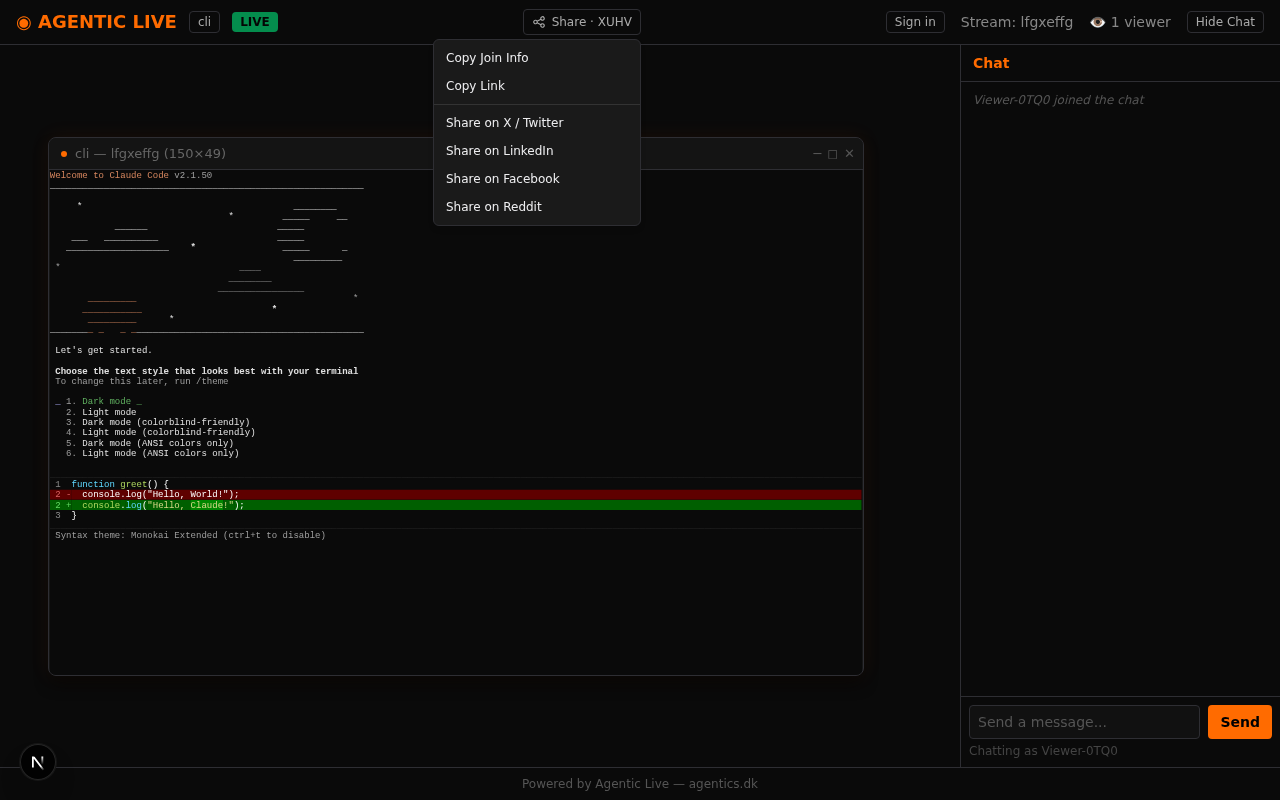The image size is (1280, 800).
Task: Collapse the Share · XUHV dropdown
Action: point(581,22)
